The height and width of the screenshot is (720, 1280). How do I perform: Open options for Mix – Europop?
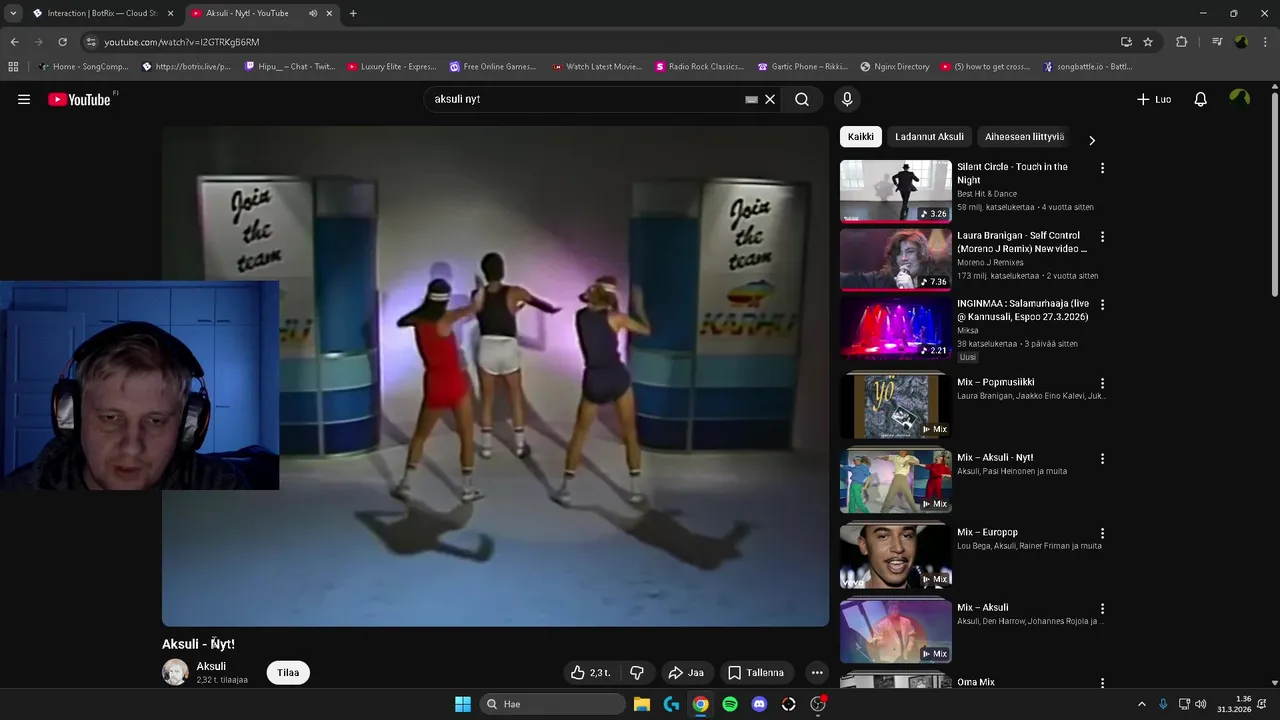pos(1102,533)
